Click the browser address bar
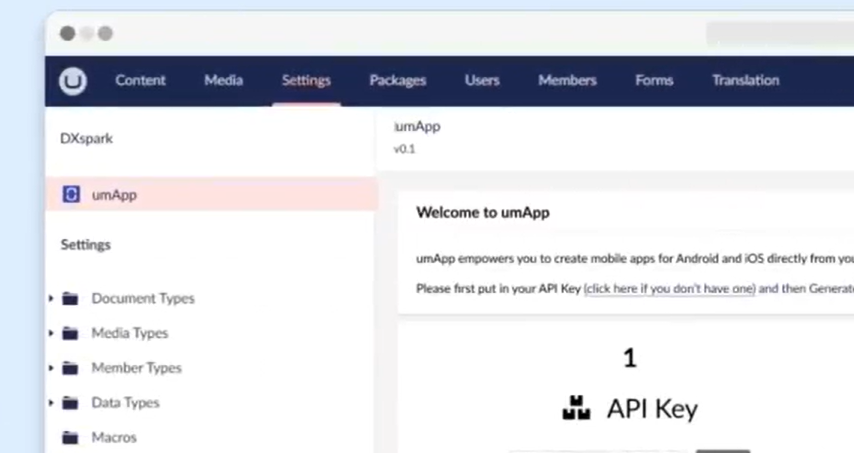The width and height of the screenshot is (854, 453). click(780, 34)
